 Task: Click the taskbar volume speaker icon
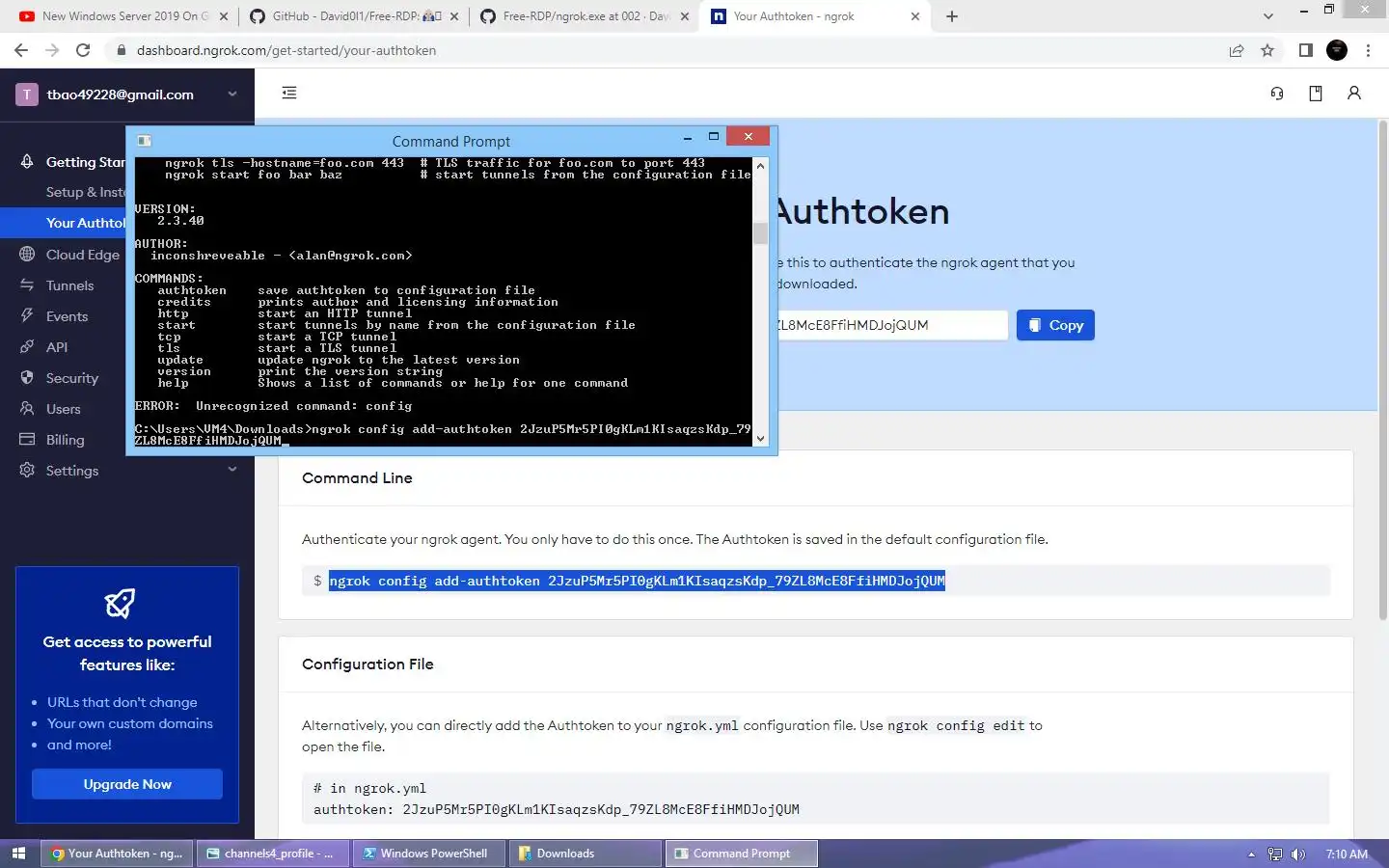[x=1298, y=854]
